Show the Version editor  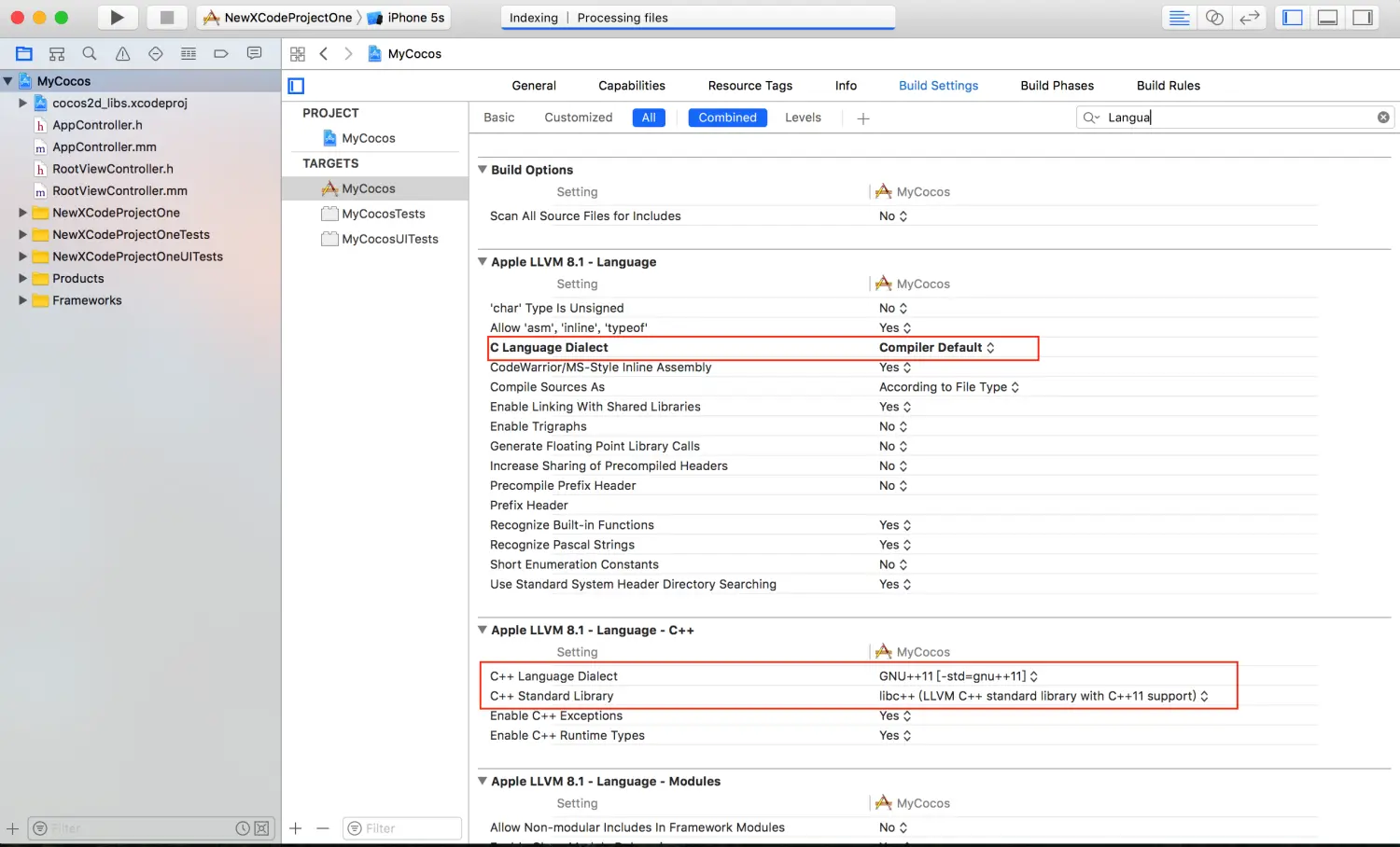click(x=1250, y=18)
